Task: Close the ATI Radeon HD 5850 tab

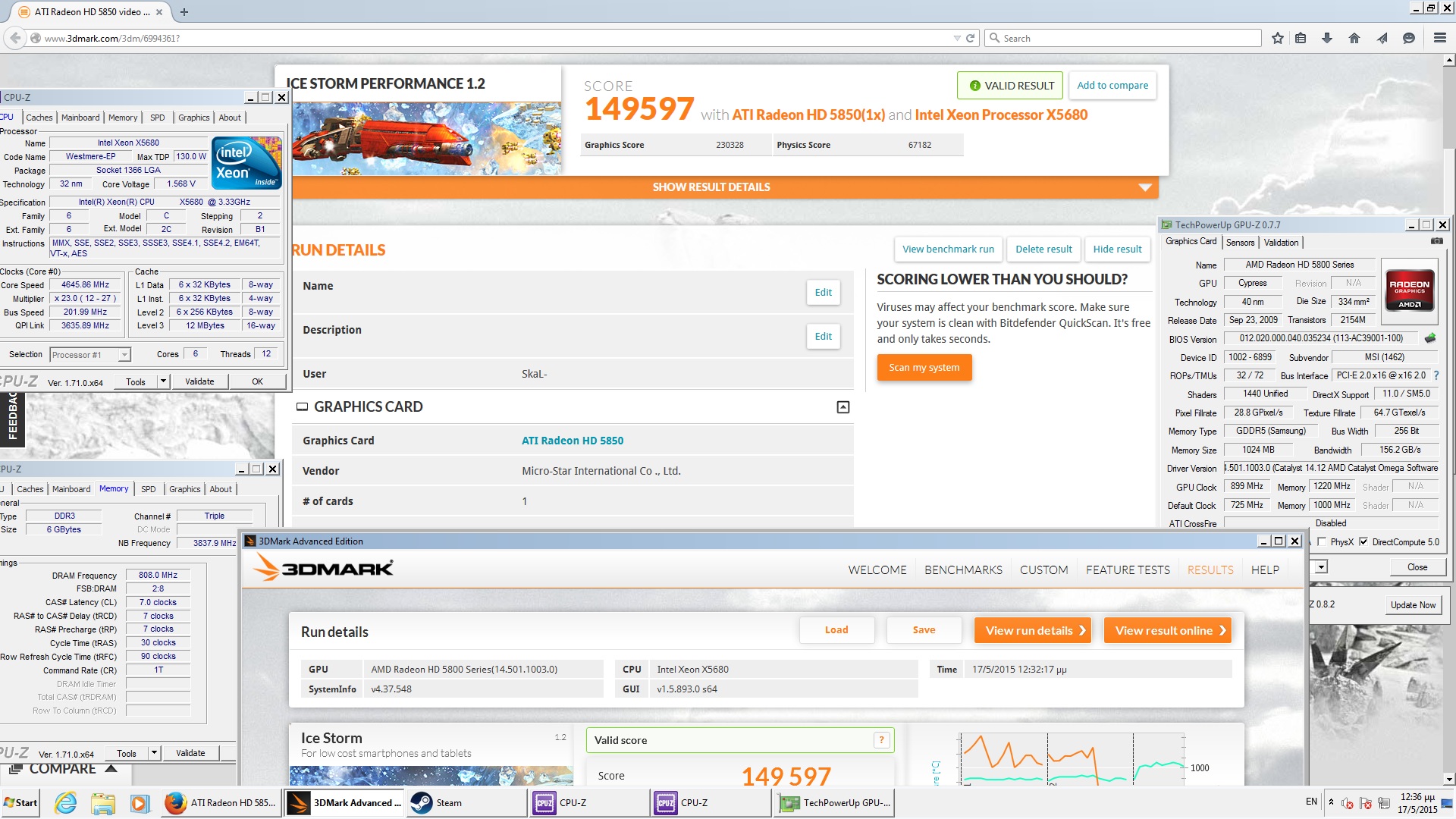Action: 159,12
